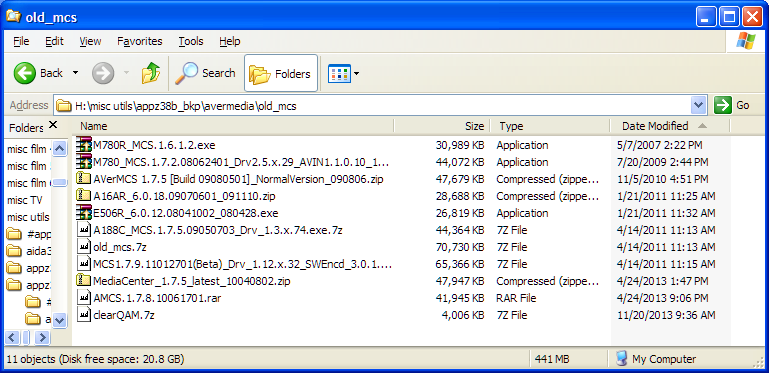
Task: Click the Forward arrow button
Action: [x=103, y=74]
